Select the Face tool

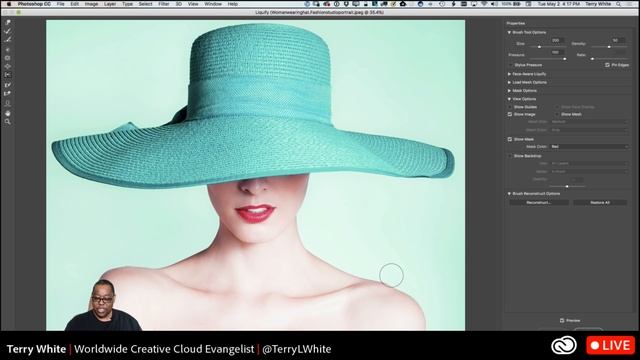(8, 103)
